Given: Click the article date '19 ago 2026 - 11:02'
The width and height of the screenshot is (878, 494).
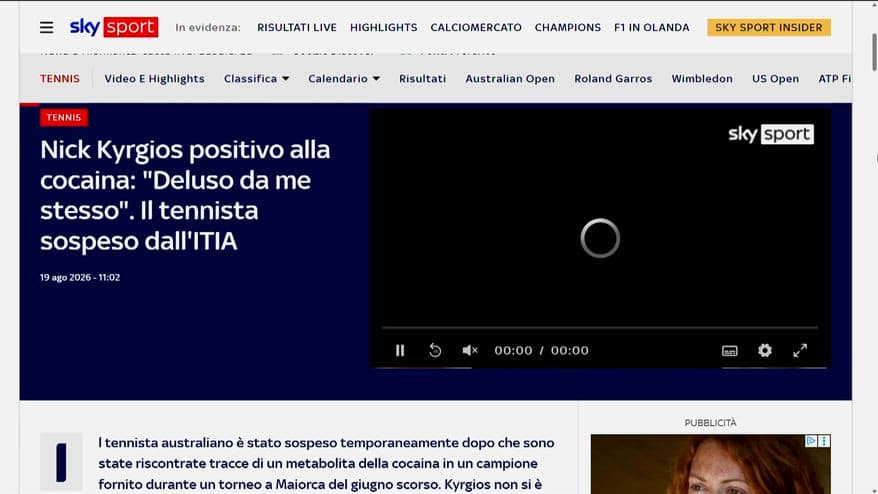Looking at the screenshot, I should (80, 277).
